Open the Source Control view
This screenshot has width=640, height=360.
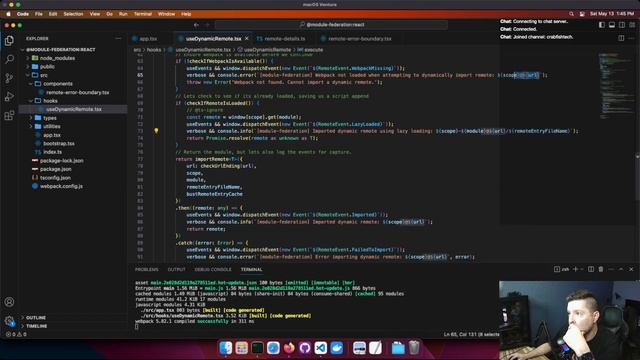pyautogui.click(x=9, y=78)
